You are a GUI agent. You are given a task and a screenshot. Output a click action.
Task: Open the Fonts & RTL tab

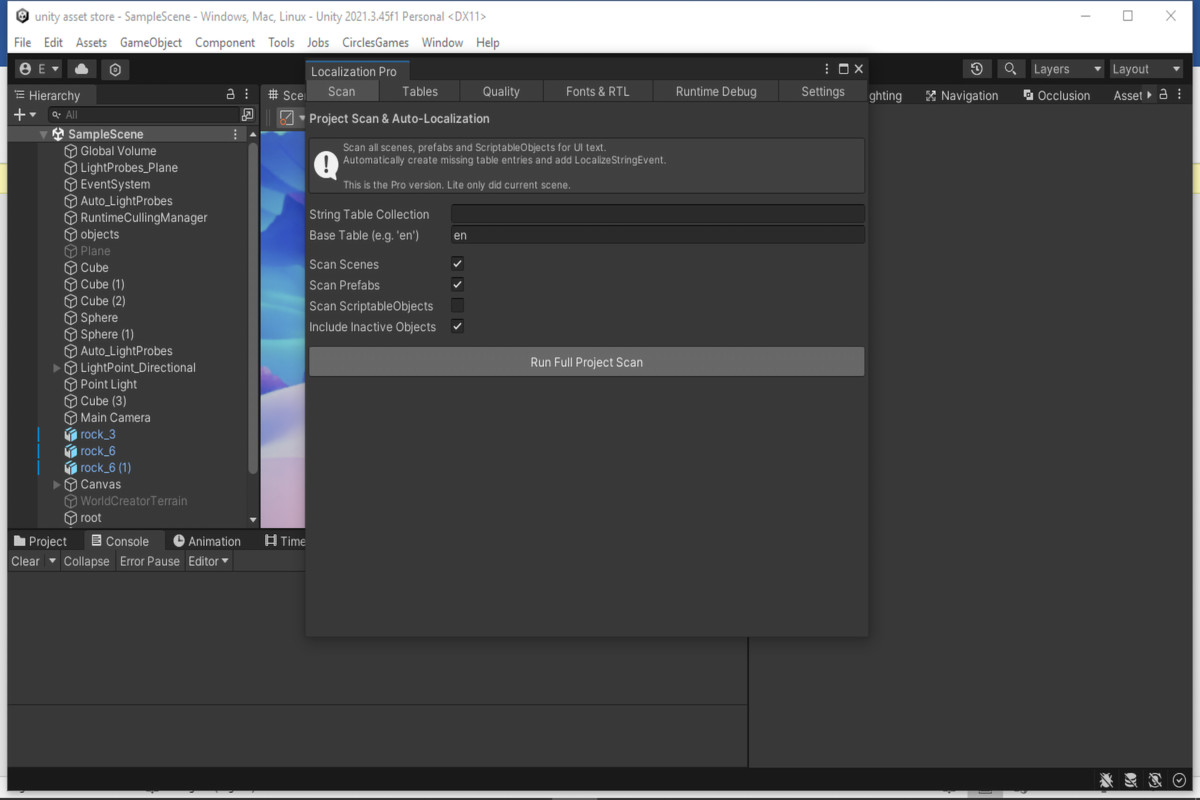[x=598, y=91]
